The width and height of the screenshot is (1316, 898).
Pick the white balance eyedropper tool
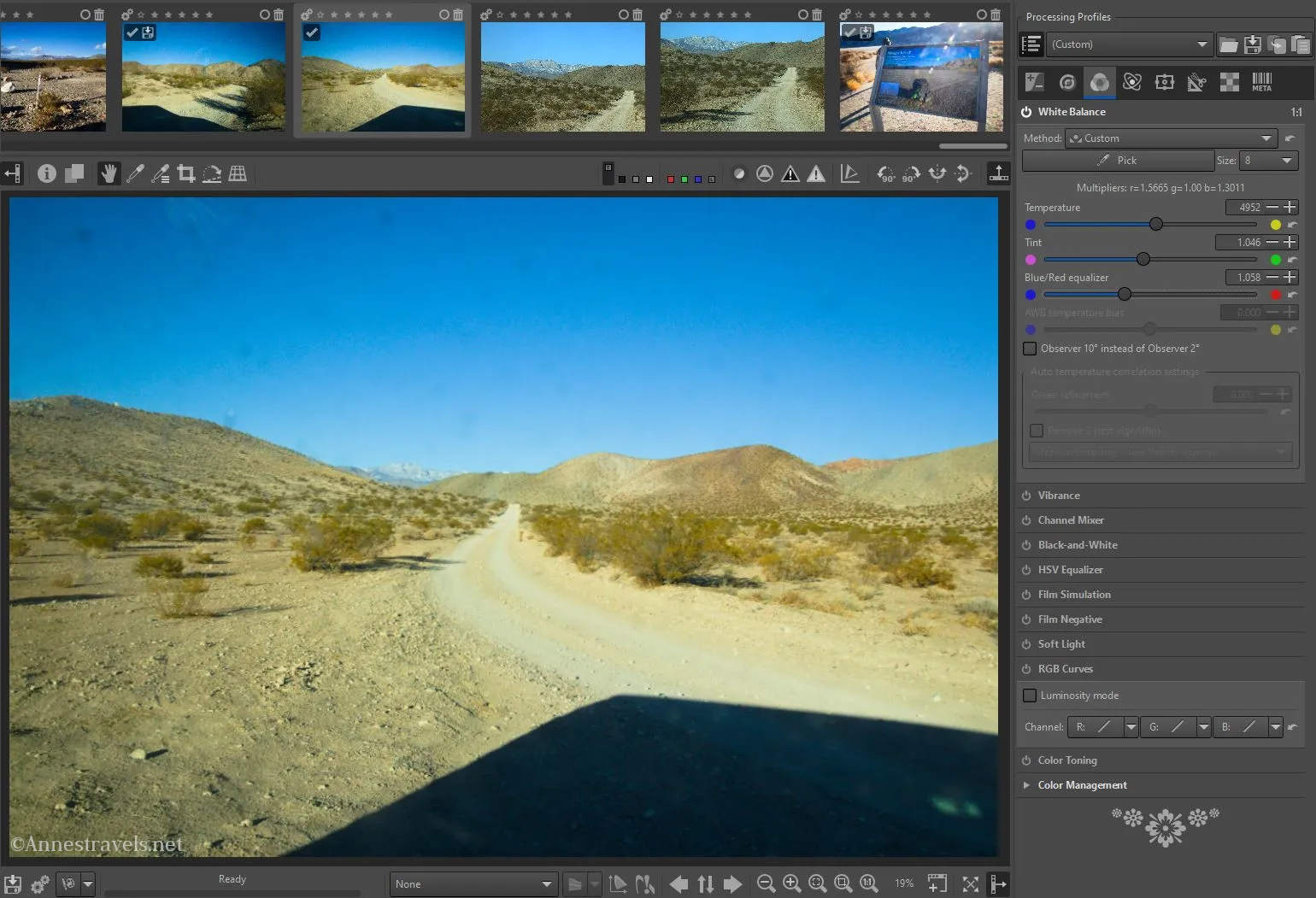[135, 174]
